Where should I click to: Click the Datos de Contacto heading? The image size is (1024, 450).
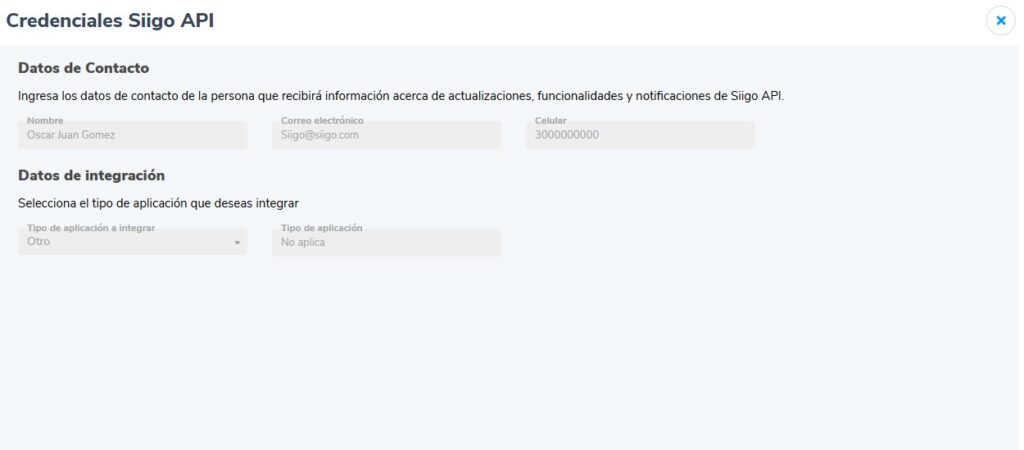point(84,68)
